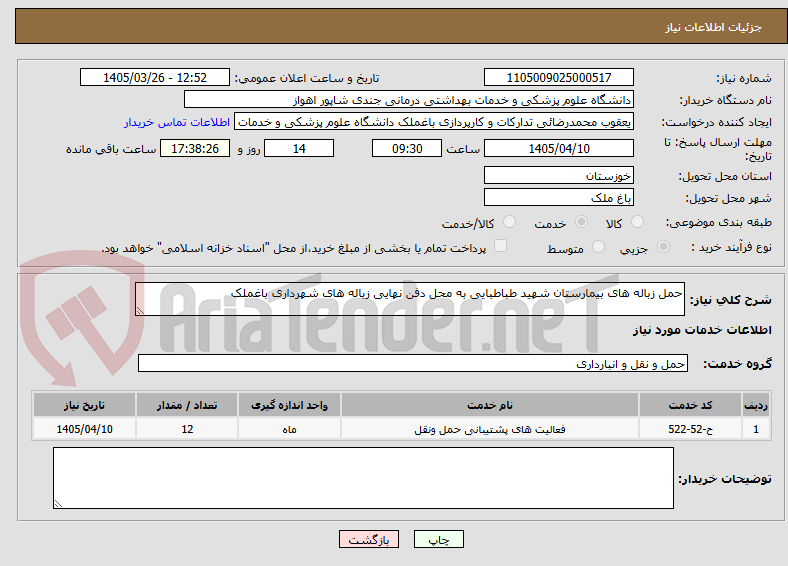
Task: Click the request creator name field
Action: [x=434, y=122]
